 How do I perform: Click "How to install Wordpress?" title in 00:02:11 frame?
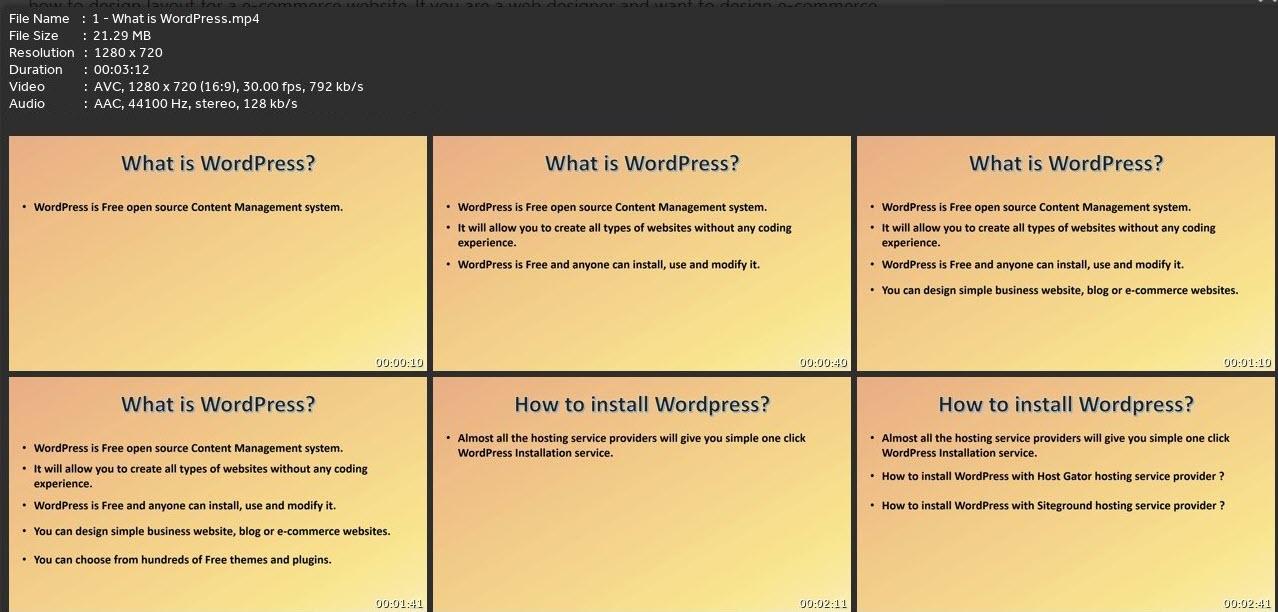click(x=642, y=404)
